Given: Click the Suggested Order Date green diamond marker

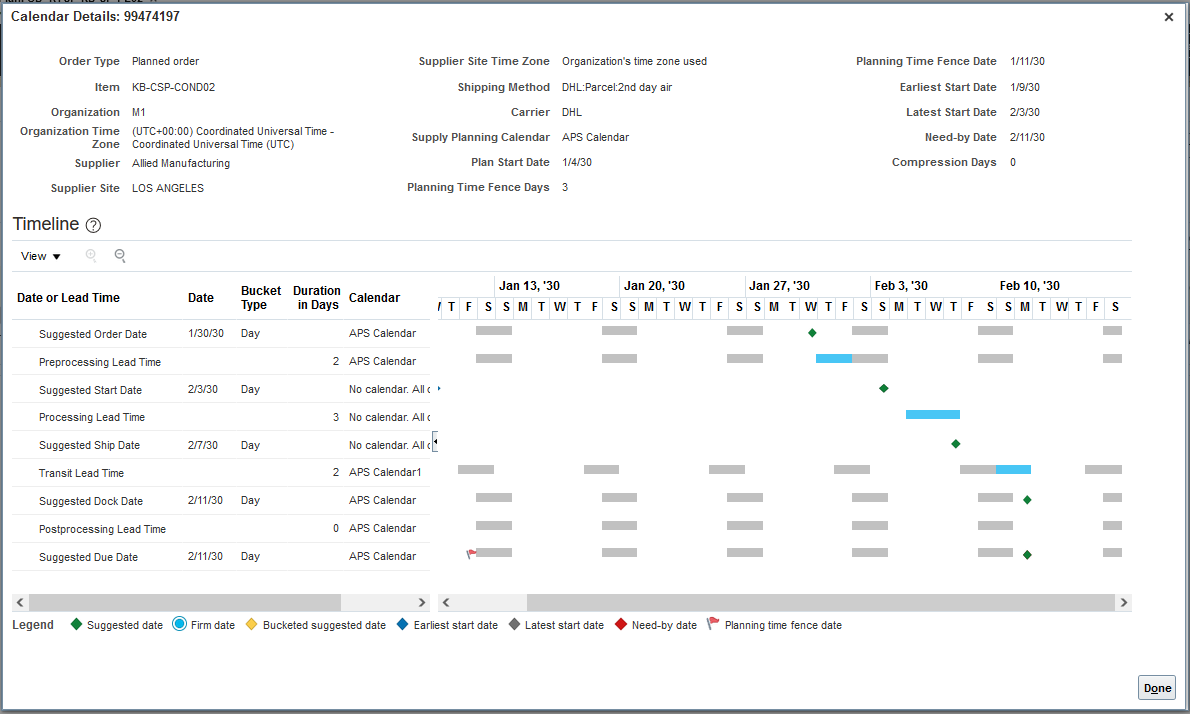Looking at the screenshot, I should tap(812, 333).
